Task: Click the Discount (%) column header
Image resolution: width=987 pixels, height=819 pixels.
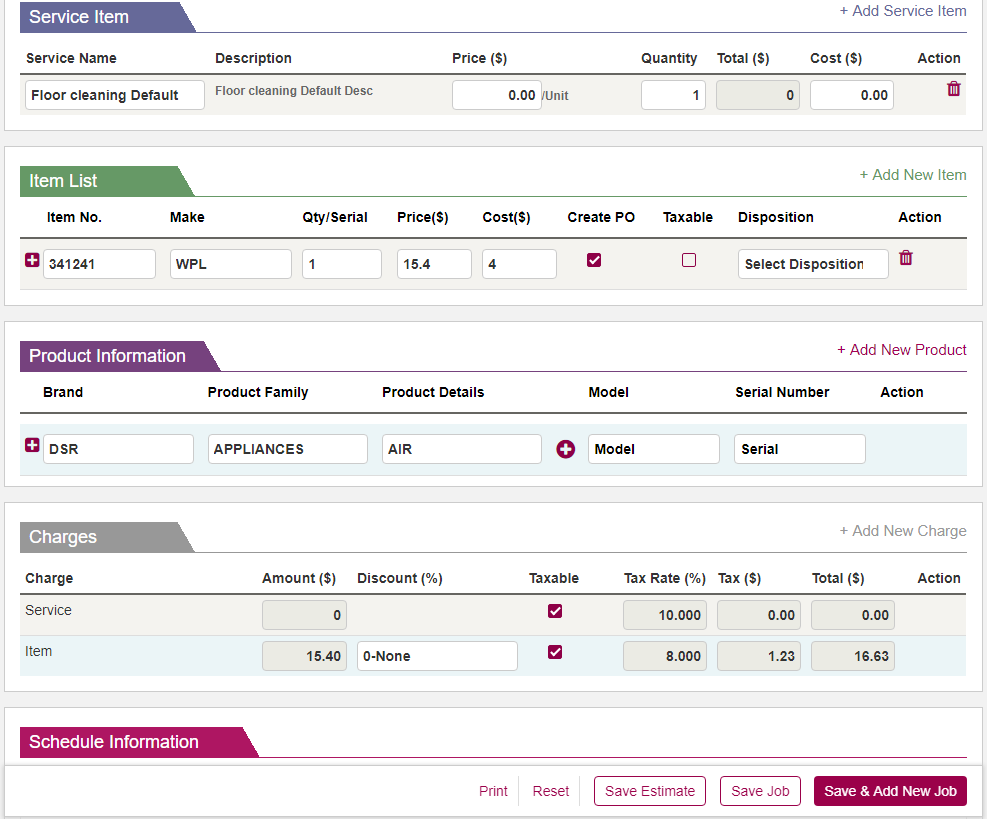Action: (400, 579)
